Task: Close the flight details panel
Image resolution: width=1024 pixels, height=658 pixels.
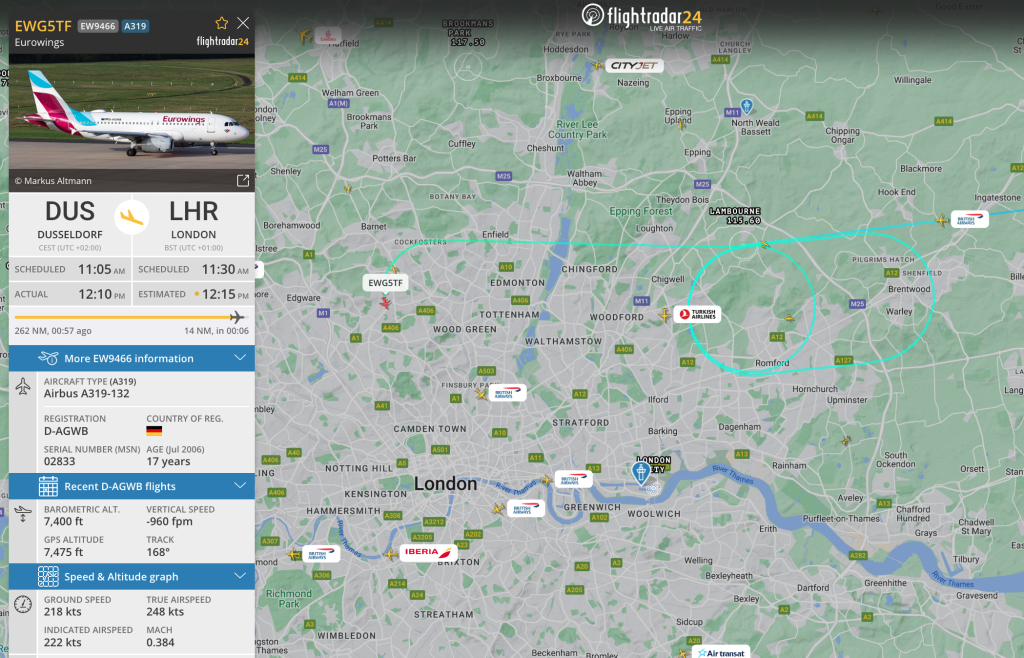Action: [243, 24]
